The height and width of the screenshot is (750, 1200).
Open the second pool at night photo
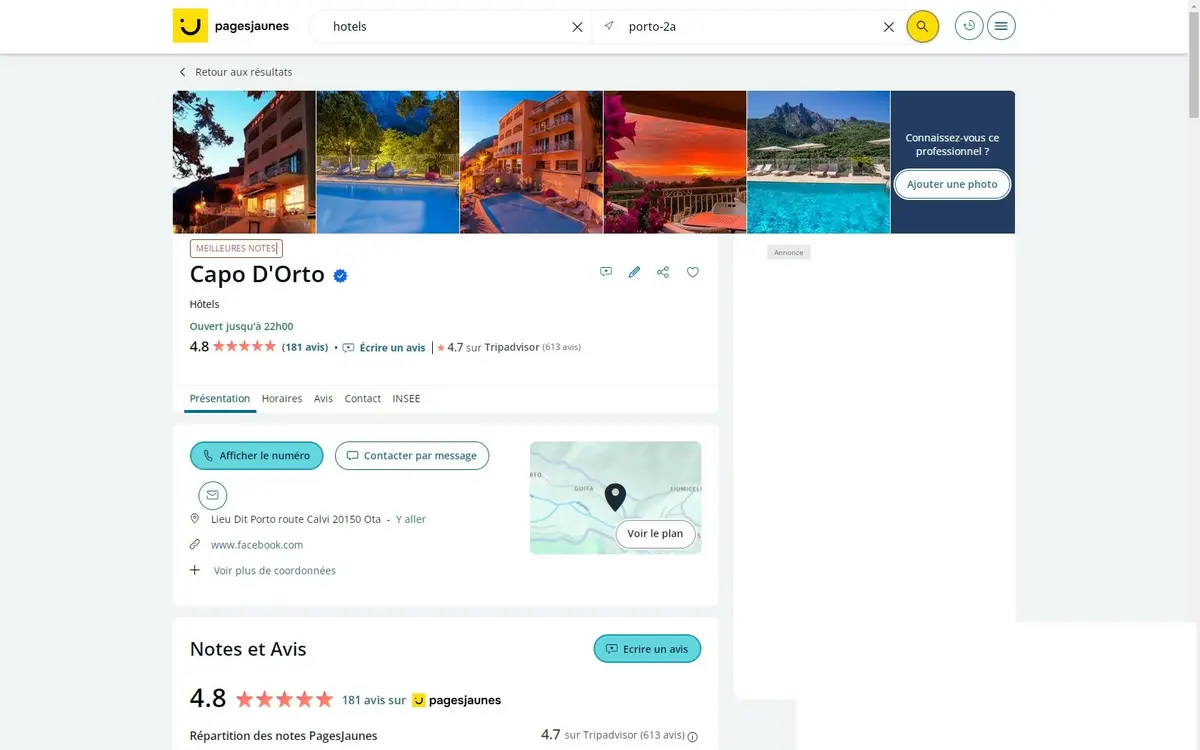click(388, 162)
